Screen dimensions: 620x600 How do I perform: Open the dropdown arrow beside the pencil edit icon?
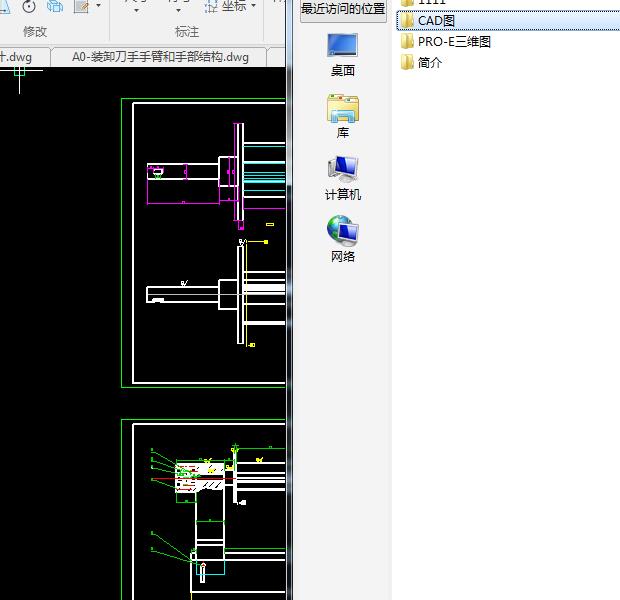point(98,6)
